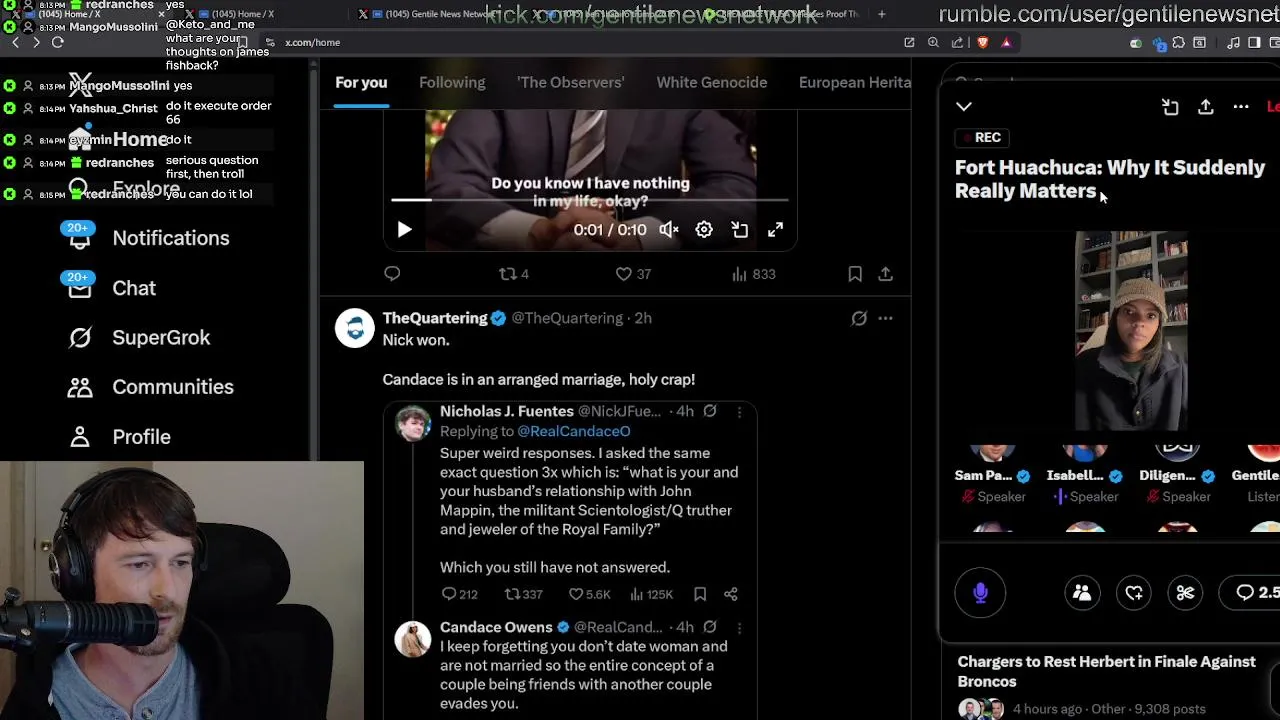
Task: Play the video in the top post
Action: (404, 230)
